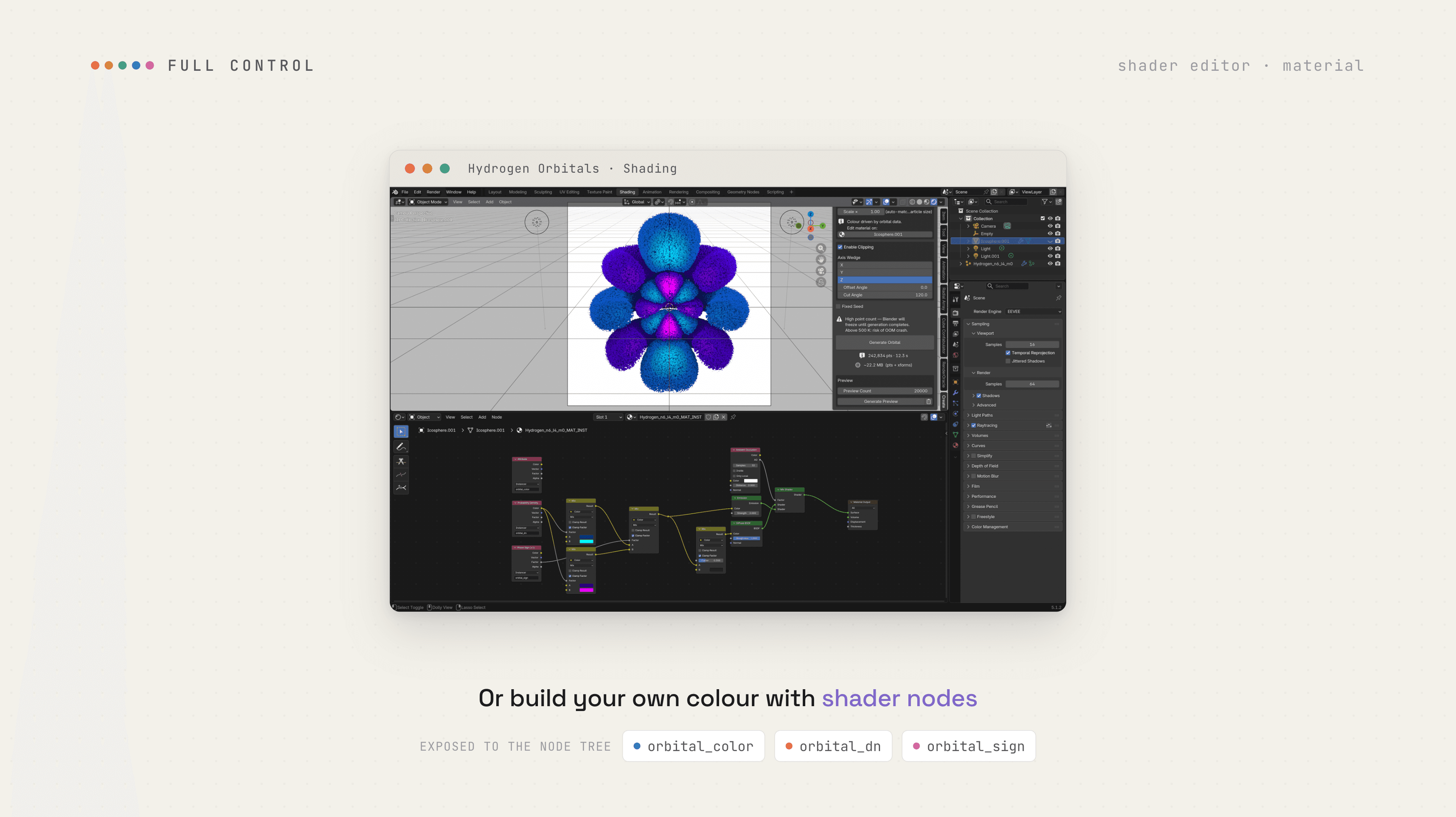Click the new collection icon in outliner header

point(1058,202)
